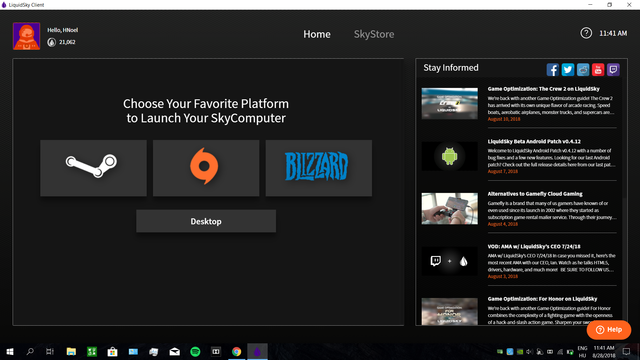
Task: Launch SkyComputer with the Blizzard platform
Action: click(x=319, y=168)
